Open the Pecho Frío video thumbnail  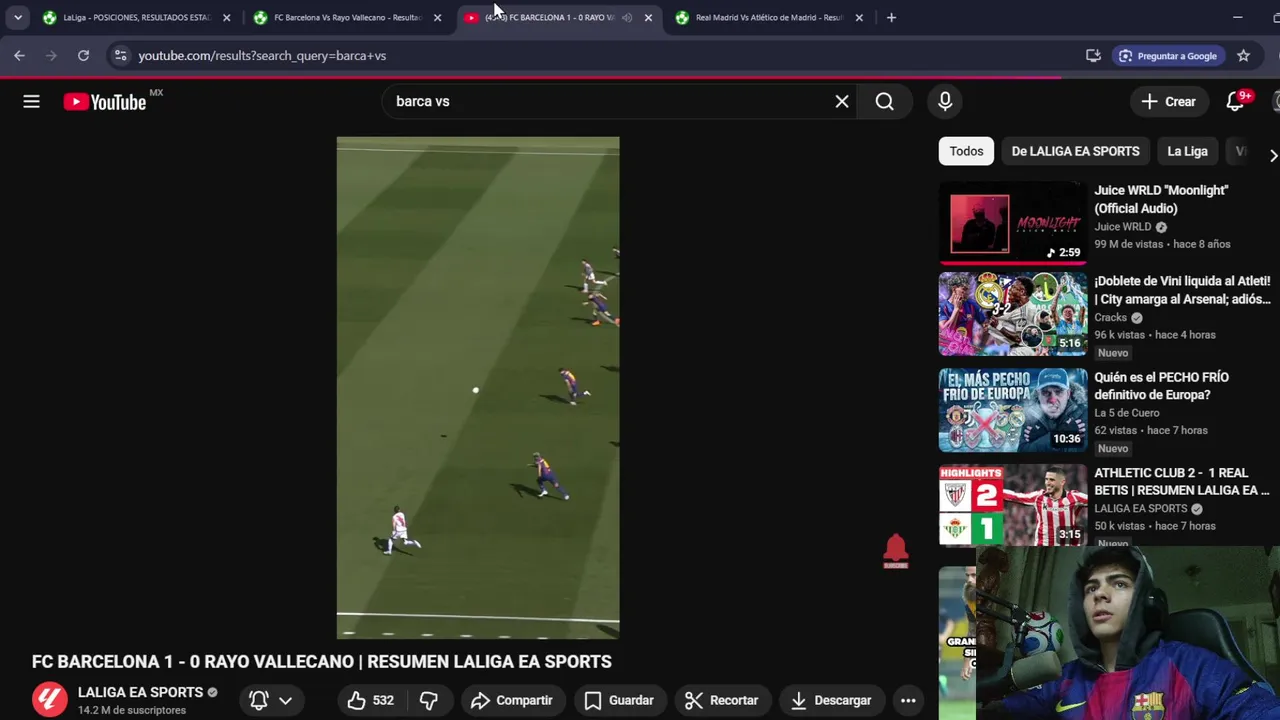(1012, 410)
